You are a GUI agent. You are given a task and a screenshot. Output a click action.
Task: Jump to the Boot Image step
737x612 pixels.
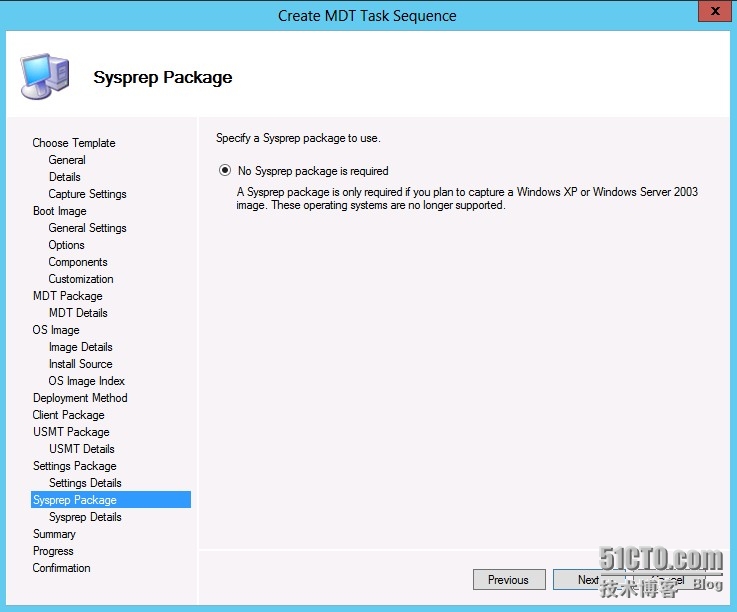[60, 211]
